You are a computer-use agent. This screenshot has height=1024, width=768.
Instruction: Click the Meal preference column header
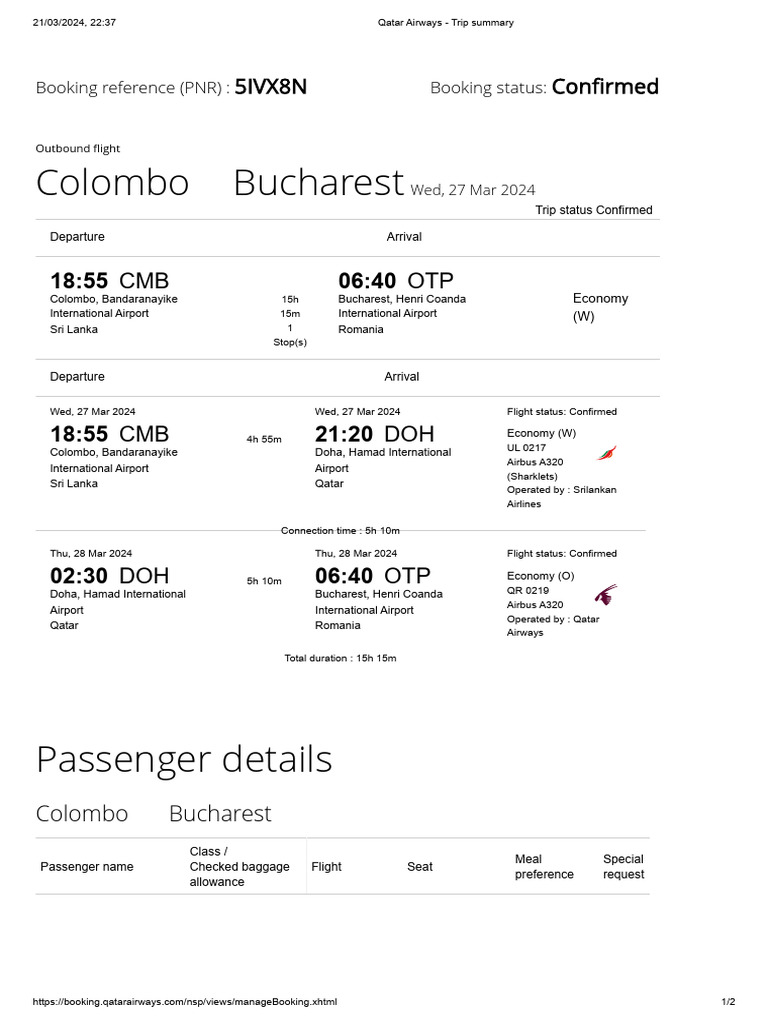544,867
